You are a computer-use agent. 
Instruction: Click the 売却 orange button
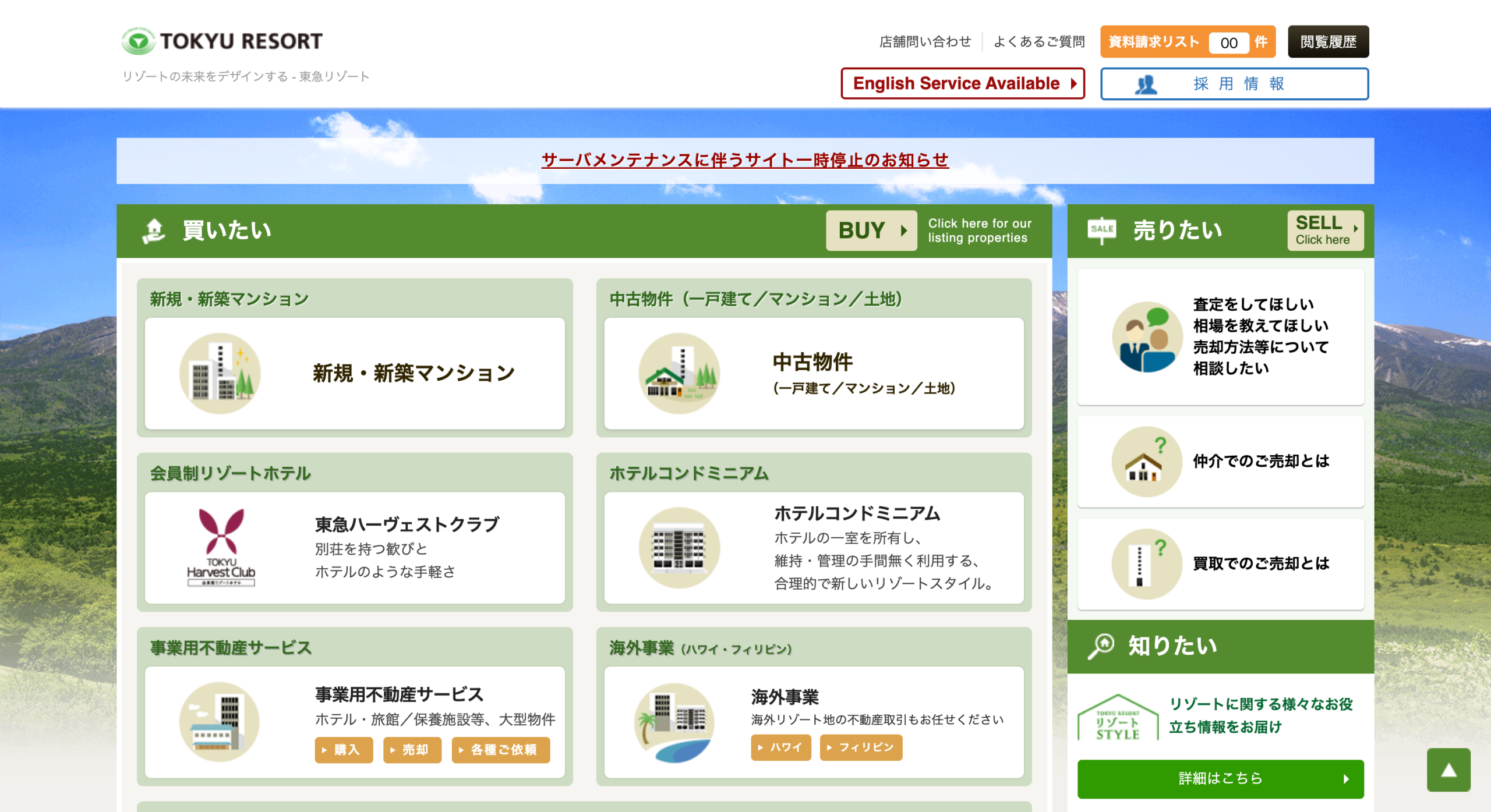pyautogui.click(x=412, y=750)
